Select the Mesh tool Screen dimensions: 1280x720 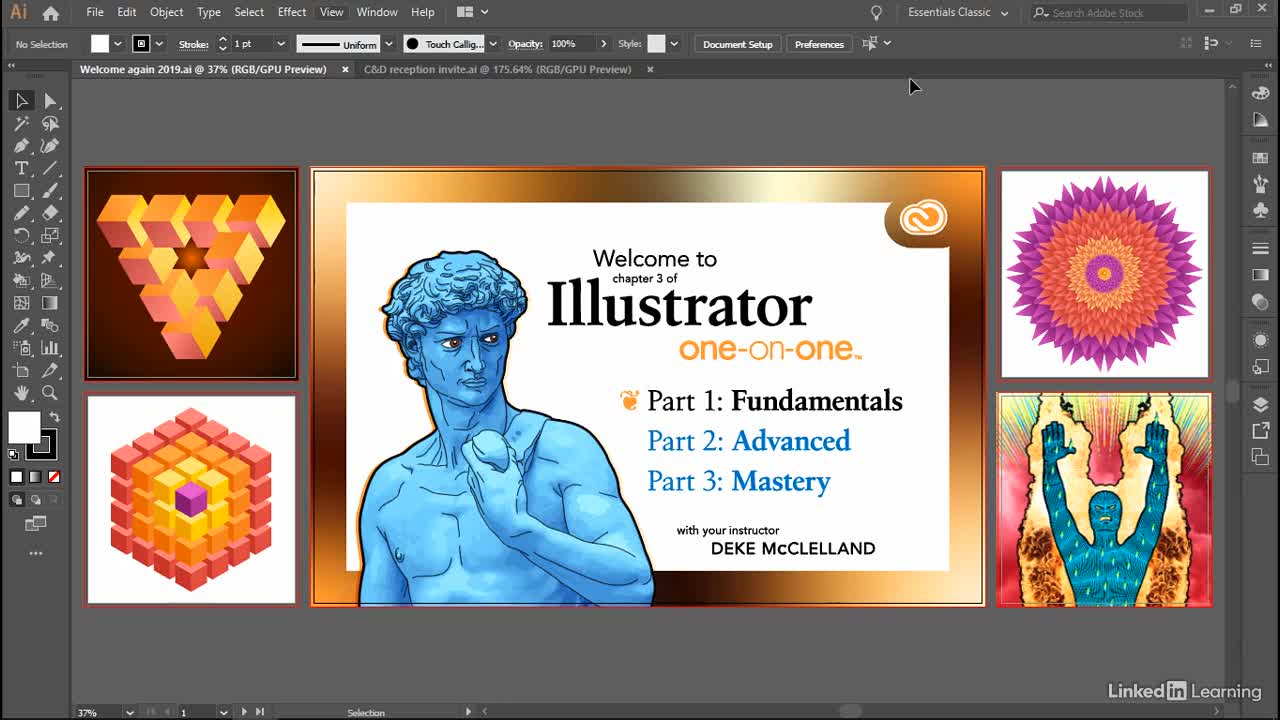pos(21,303)
